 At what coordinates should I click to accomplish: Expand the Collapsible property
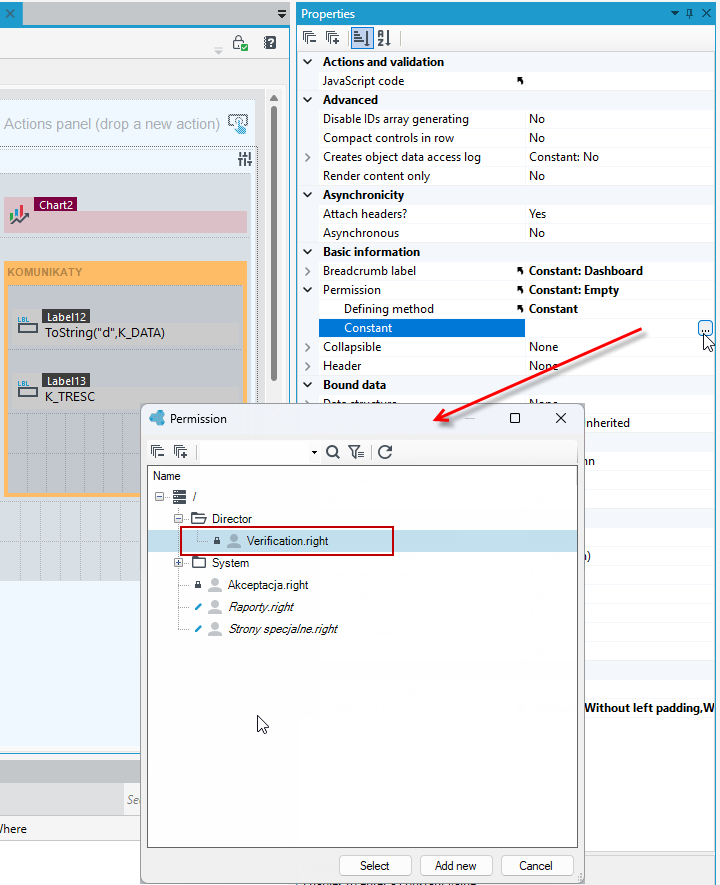[308, 347]
